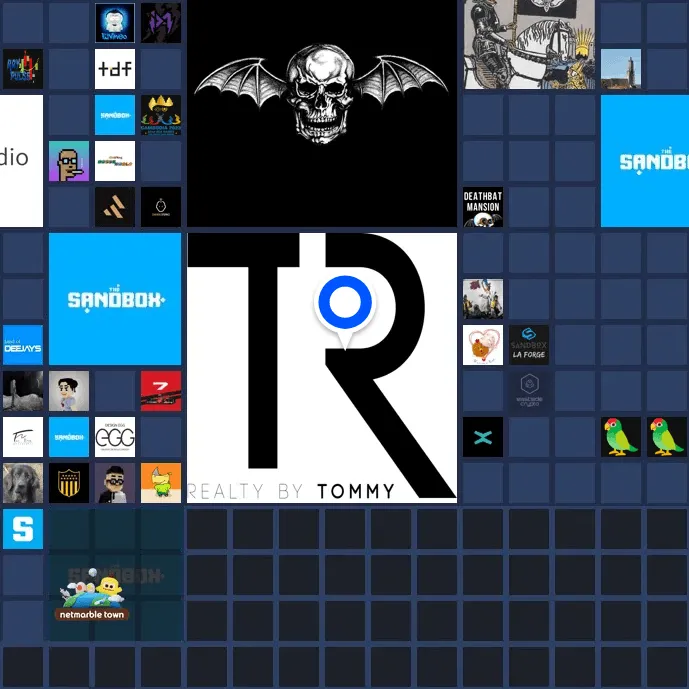Screen dimensions: 689x689
Task: Select the white S Sandbox logo tile
Action: pyautogui.click(x=23, y=529)
